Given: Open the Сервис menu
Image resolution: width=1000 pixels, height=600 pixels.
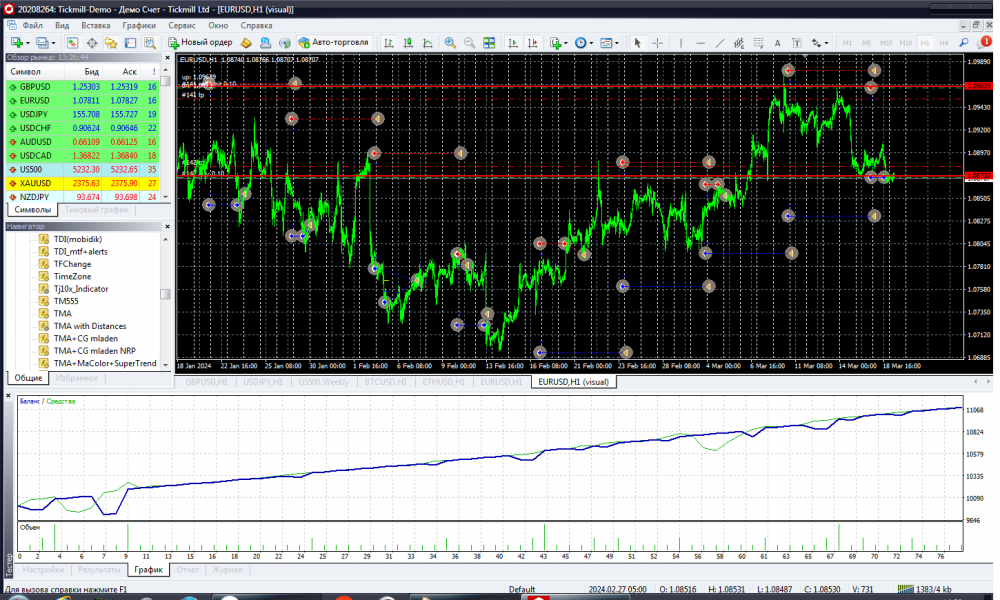Looking at the screenshot, I should pos(182,26).
